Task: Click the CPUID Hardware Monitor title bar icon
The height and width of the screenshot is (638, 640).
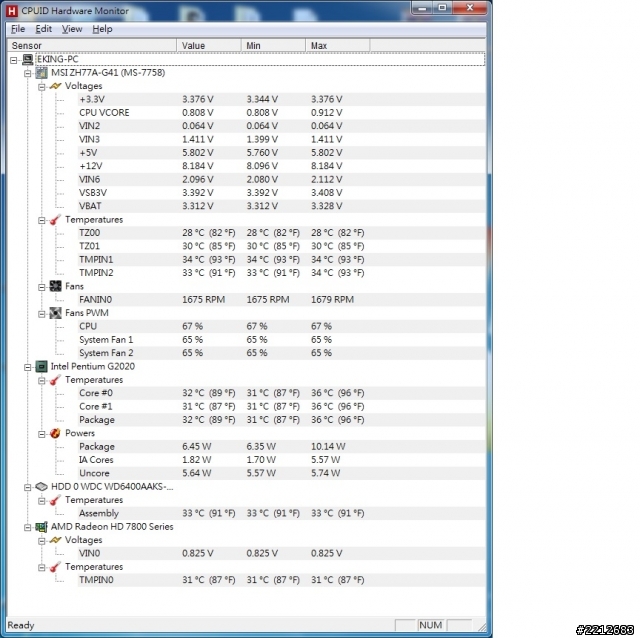Action: pyautogui.click(x=12, y=11)
